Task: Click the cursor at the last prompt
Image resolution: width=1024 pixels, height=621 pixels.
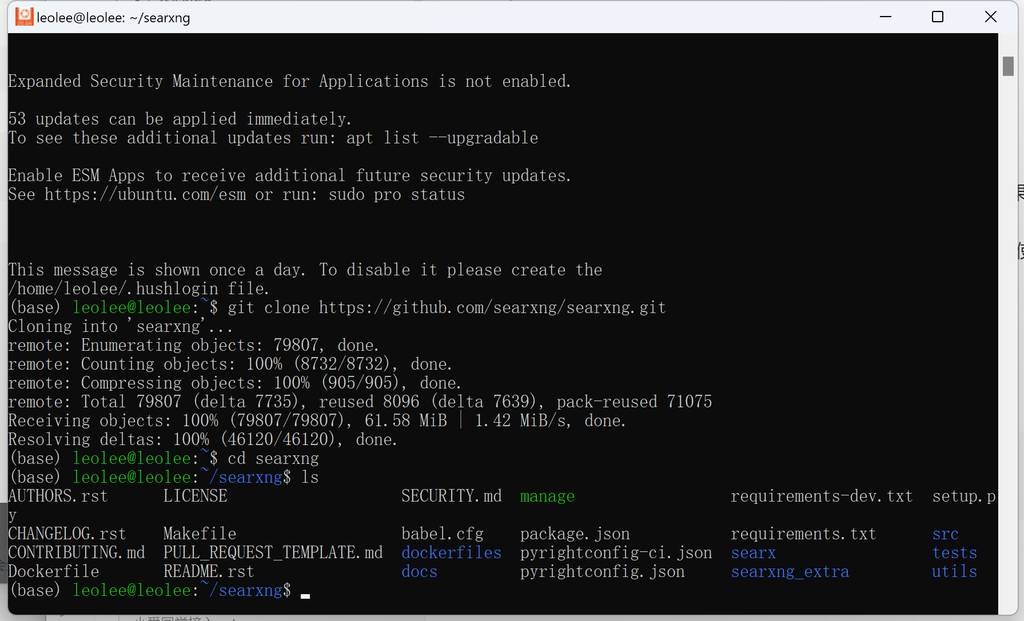Action: tap(305, 593)
